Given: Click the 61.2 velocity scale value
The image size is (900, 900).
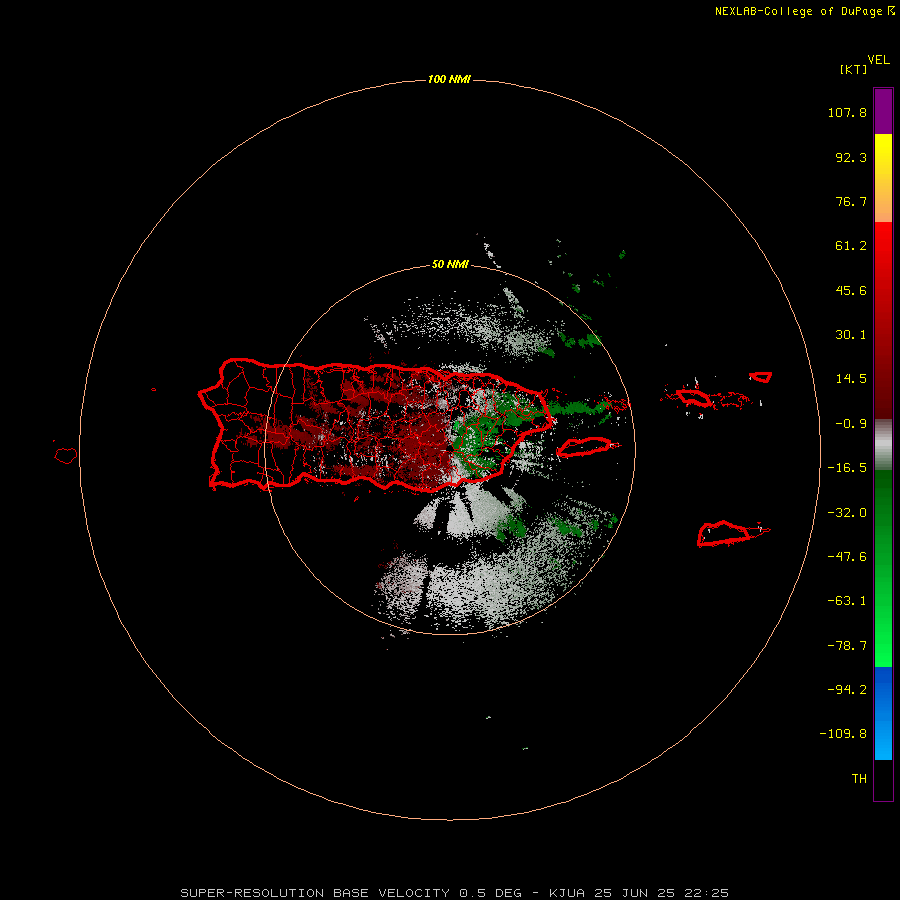Looking at the screenshot, I should coord(851,246).
